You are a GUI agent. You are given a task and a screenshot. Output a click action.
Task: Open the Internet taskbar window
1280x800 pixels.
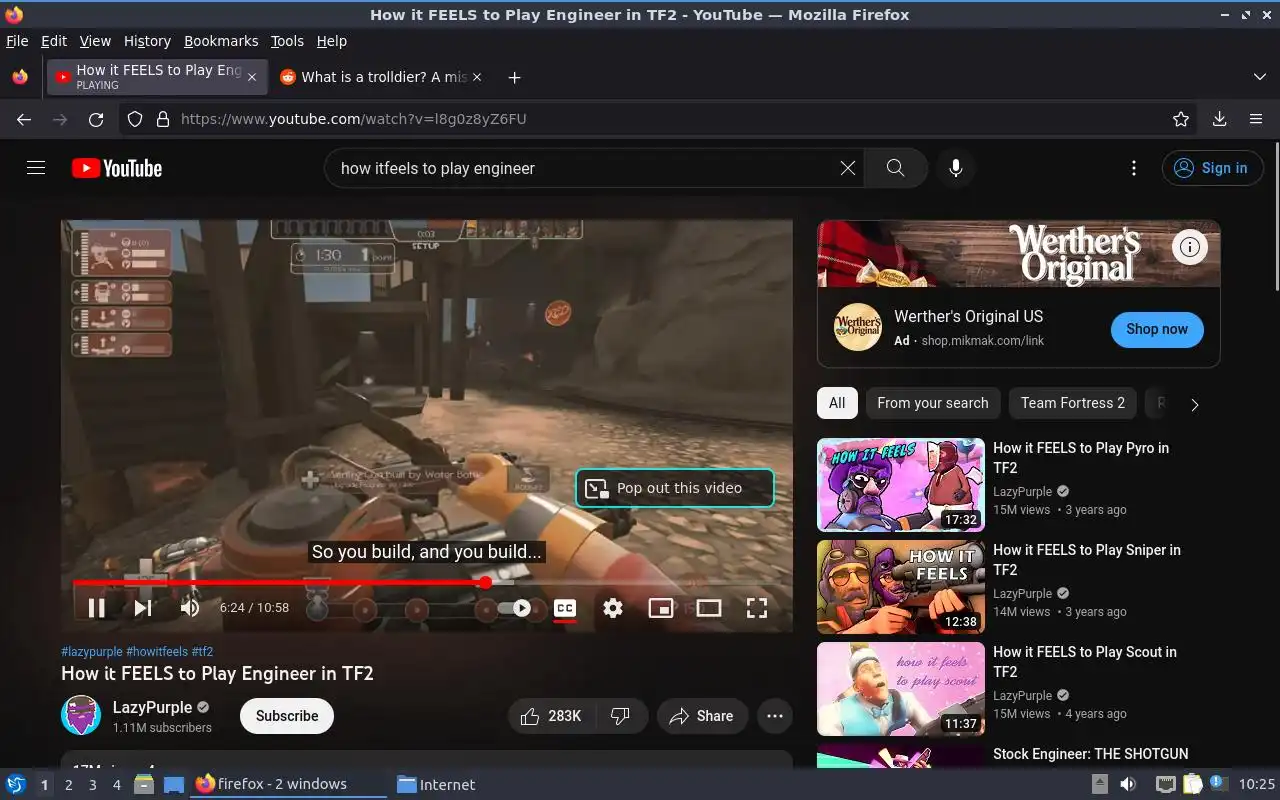point(436,785)
